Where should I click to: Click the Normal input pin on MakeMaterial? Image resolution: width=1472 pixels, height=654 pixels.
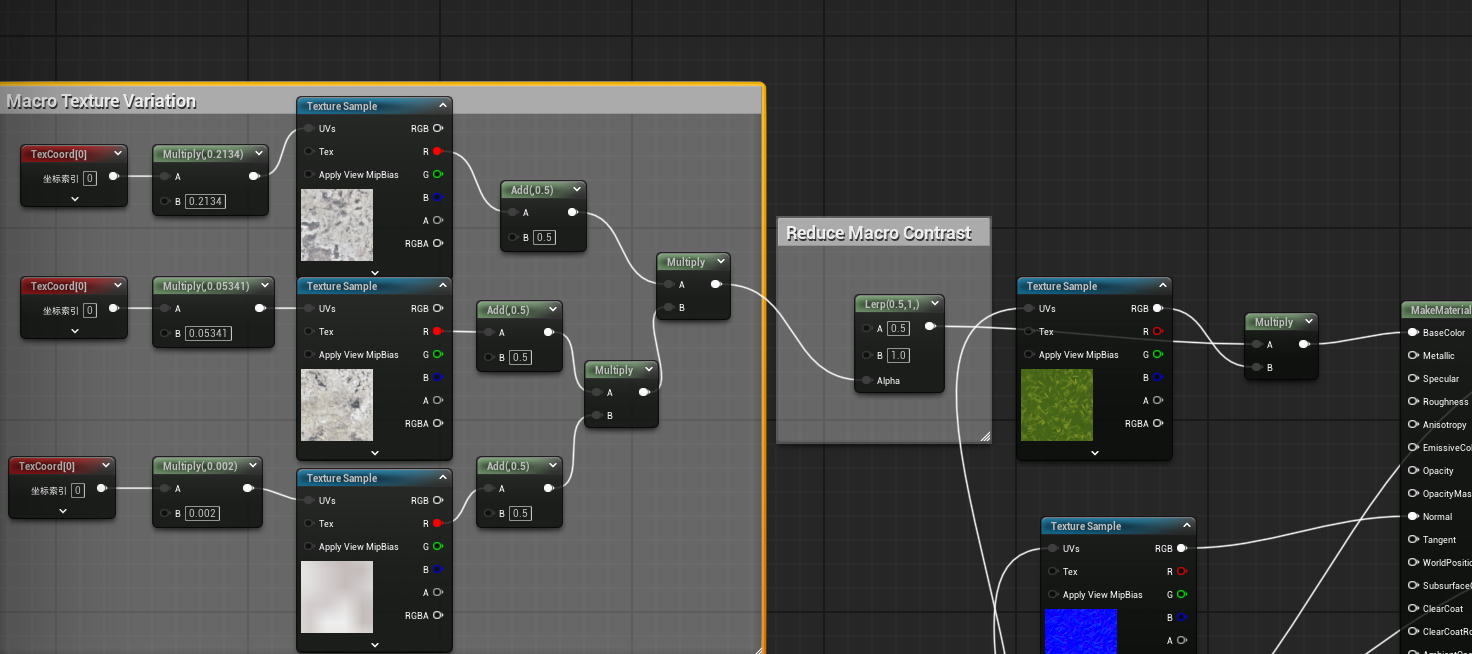click(x=1412, y=517)
